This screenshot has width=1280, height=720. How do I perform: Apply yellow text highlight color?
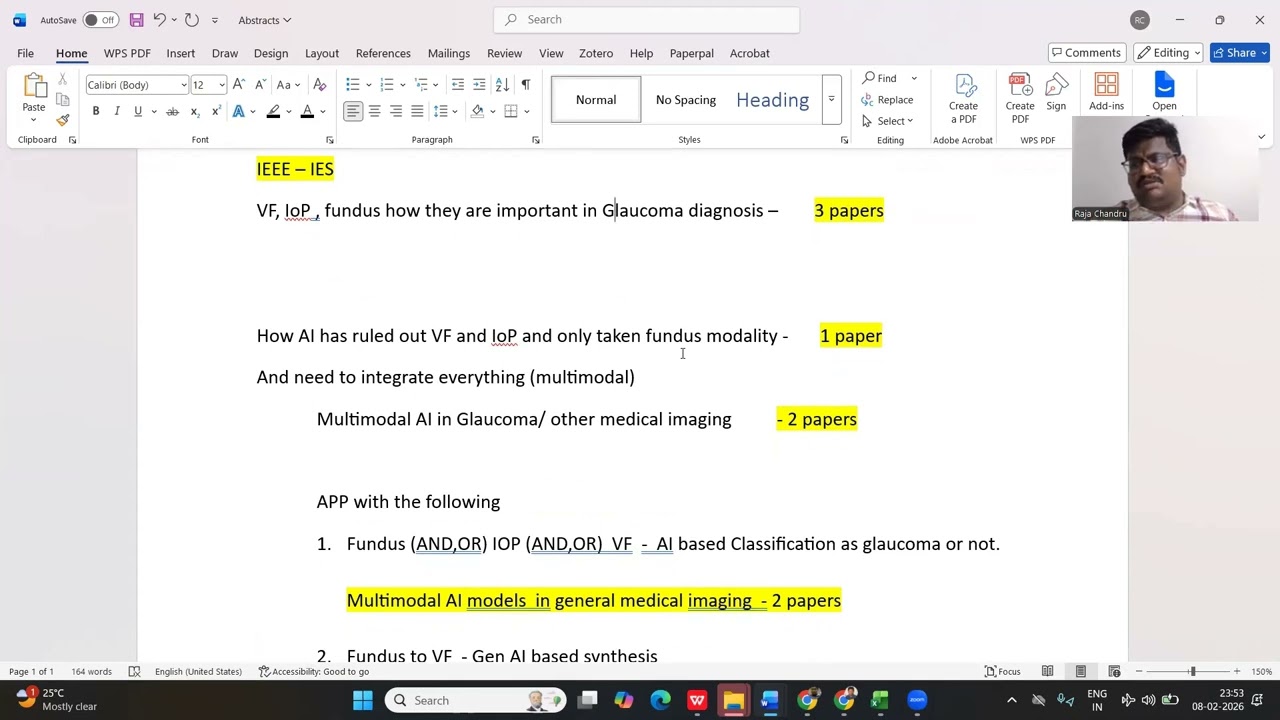[x=273, y=111]
